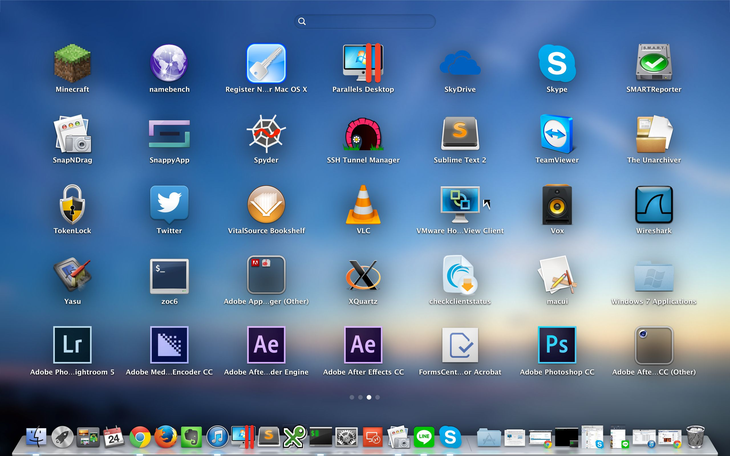Launch Parallels Desktop from the Launchpad grid

(x=363, y=63)
